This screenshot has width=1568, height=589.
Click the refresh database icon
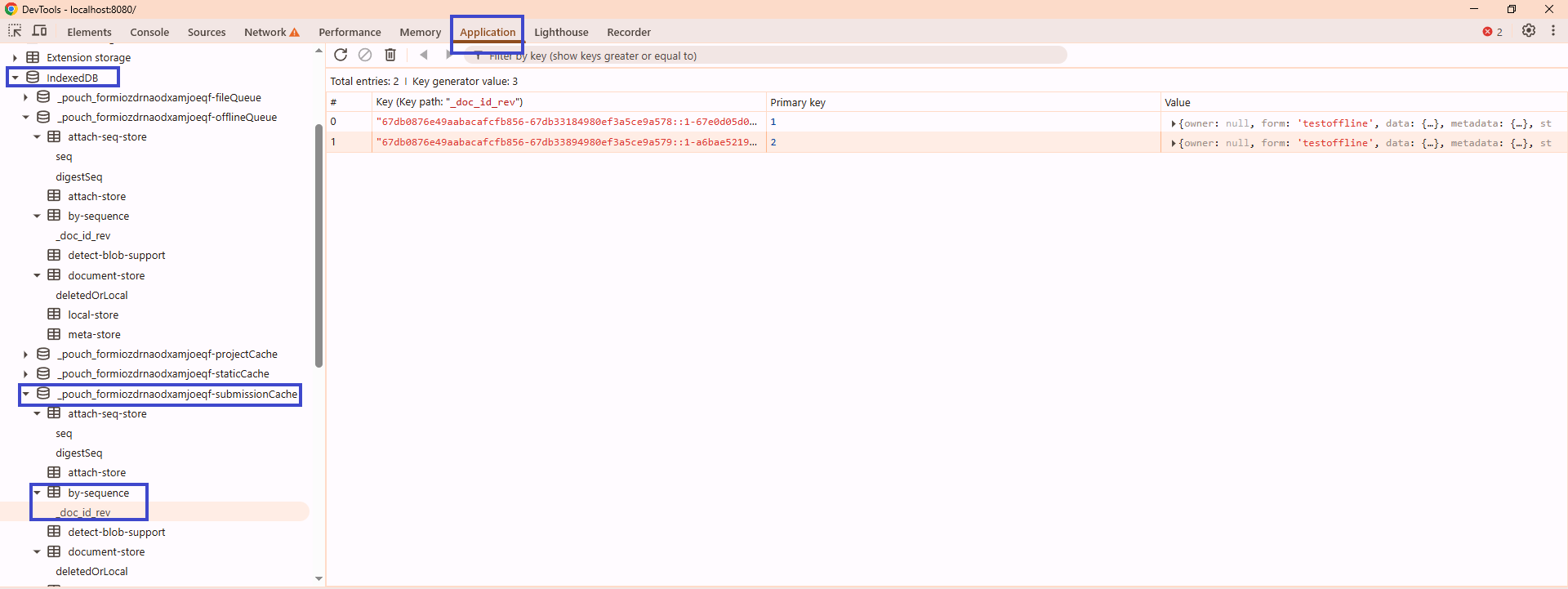coord(341,55)
